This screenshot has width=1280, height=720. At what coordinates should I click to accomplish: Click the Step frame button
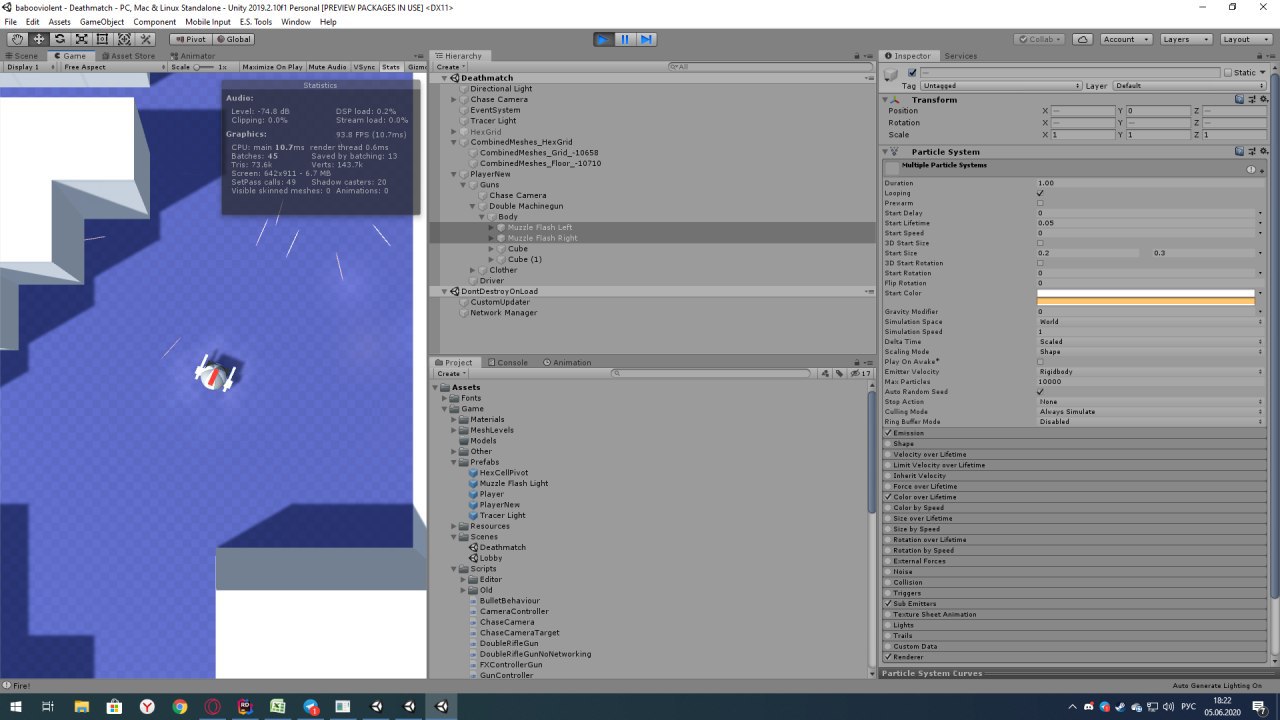[646, 39]
